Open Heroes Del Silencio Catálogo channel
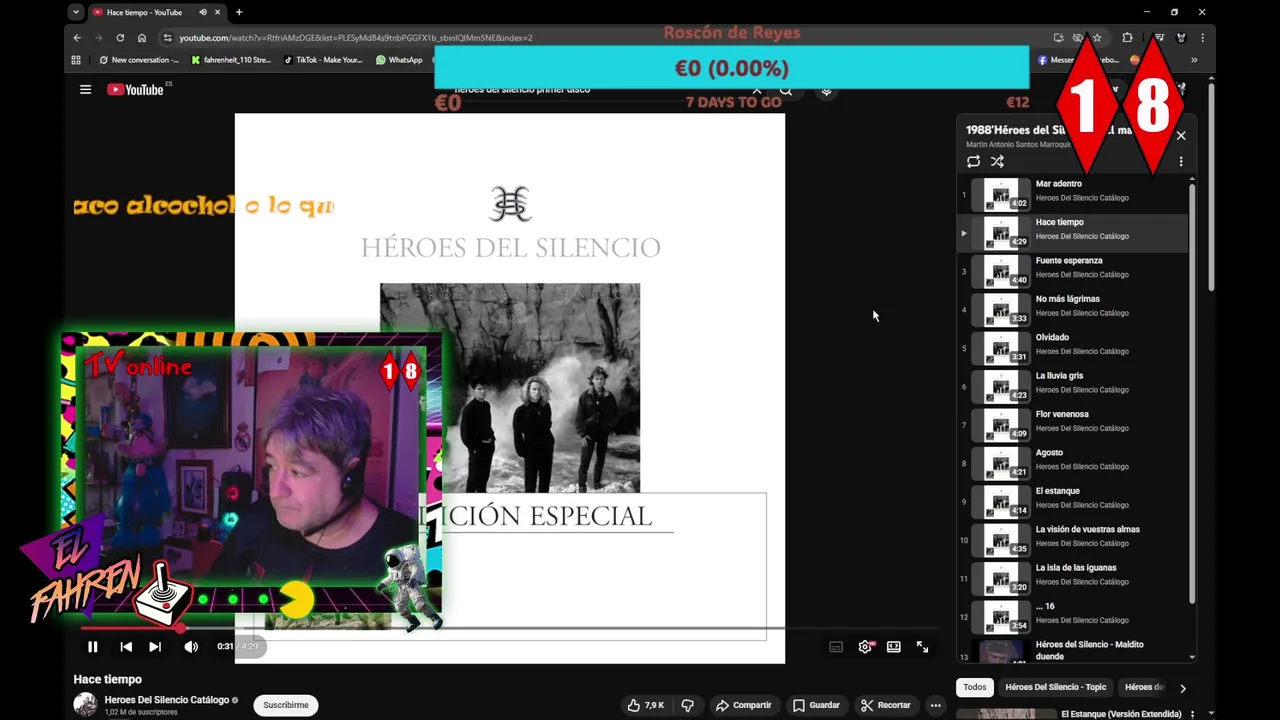 coord(167,700)
